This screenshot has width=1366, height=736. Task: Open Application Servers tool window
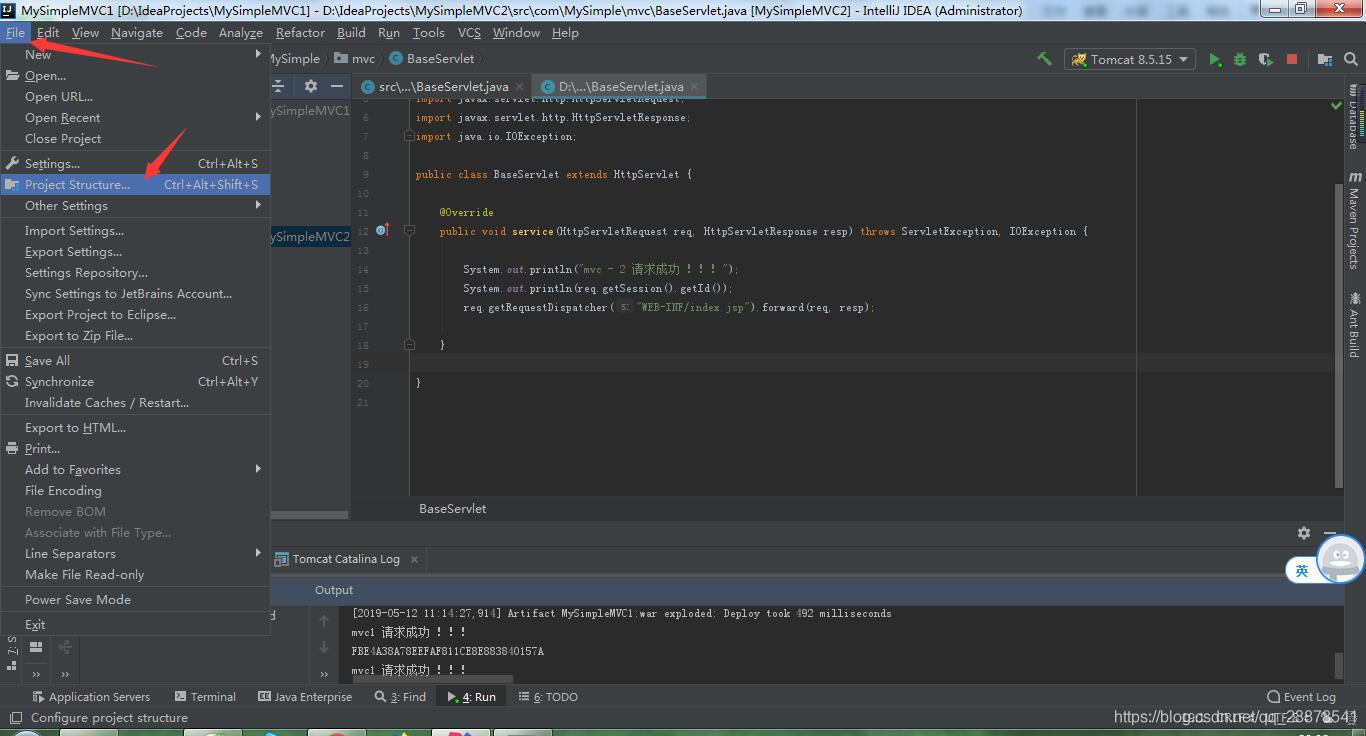[91, 697]
